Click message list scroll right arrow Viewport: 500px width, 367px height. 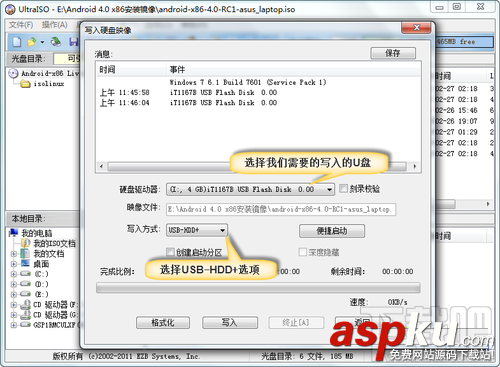[x=415, y=166]
